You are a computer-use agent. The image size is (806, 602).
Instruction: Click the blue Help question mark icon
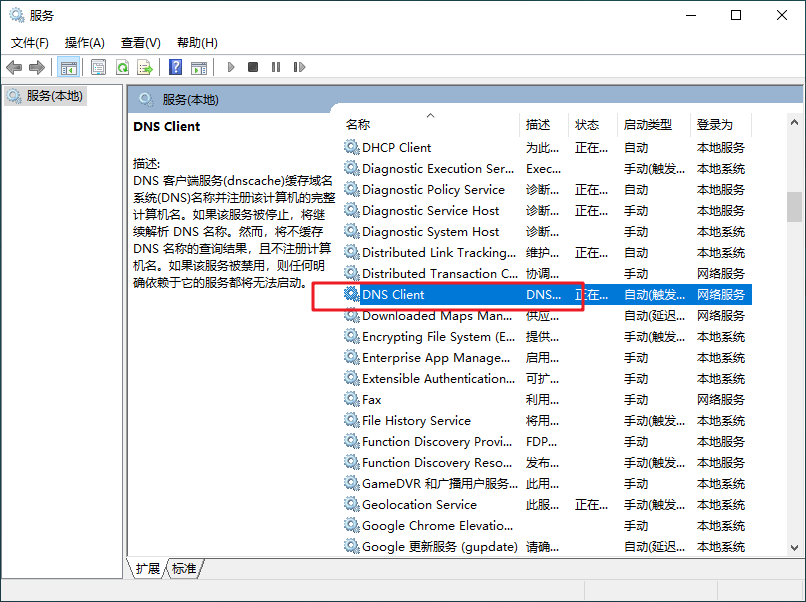(175, 67)
